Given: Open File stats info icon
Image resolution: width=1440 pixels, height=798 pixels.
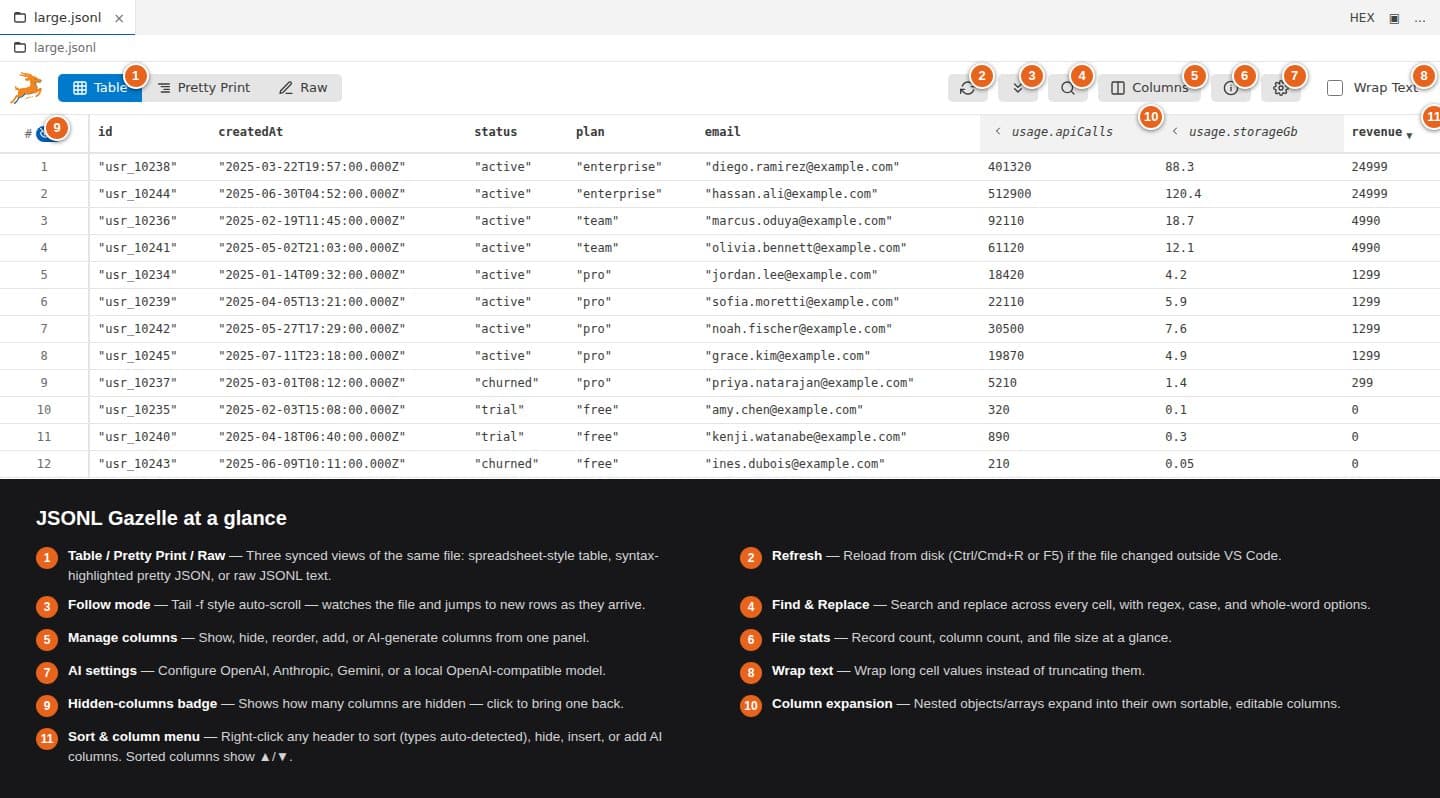Looking at the screenshot, I should pos(1231,88).
